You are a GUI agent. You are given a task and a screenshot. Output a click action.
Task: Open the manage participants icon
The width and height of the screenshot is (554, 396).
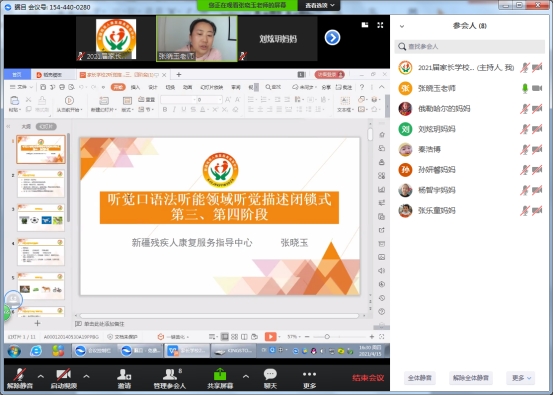170,374
